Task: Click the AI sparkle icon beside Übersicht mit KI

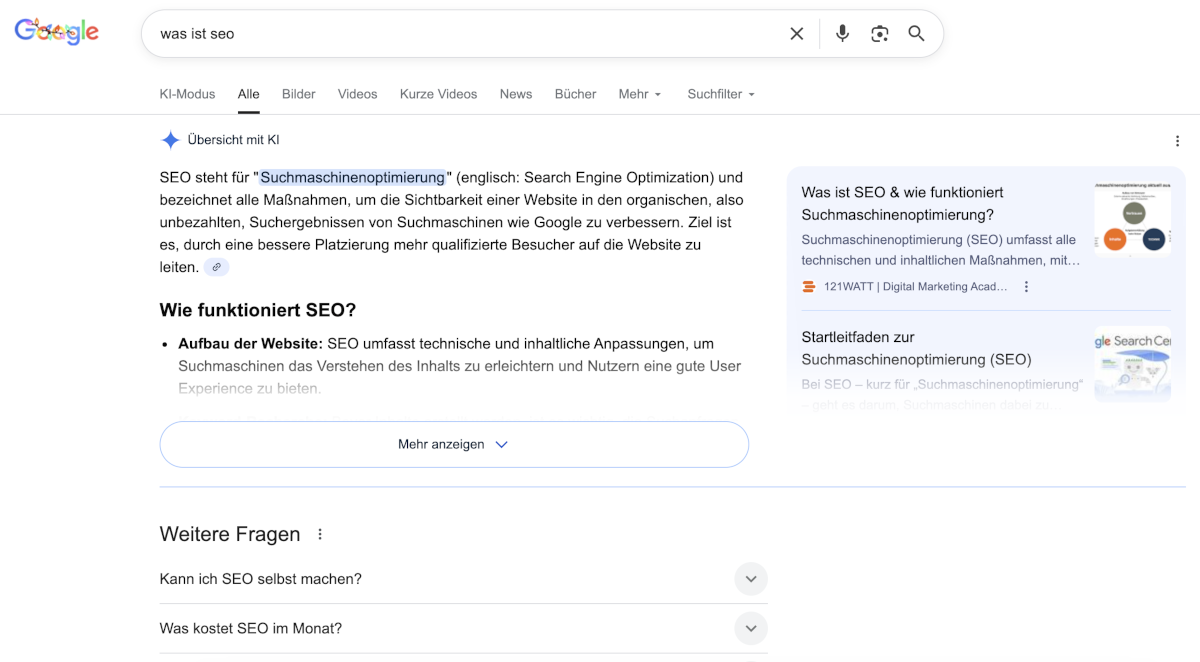Action: click(x=170, y=139)
